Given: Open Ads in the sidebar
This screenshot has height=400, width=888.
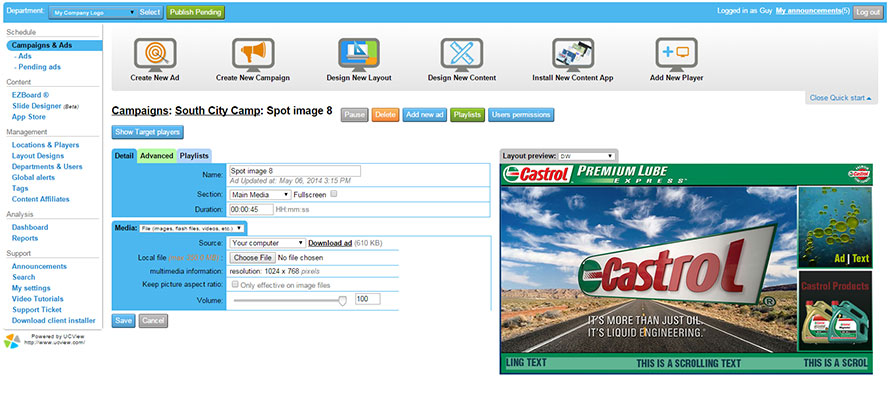Looking at the screenshot, I should pos(25,56).
